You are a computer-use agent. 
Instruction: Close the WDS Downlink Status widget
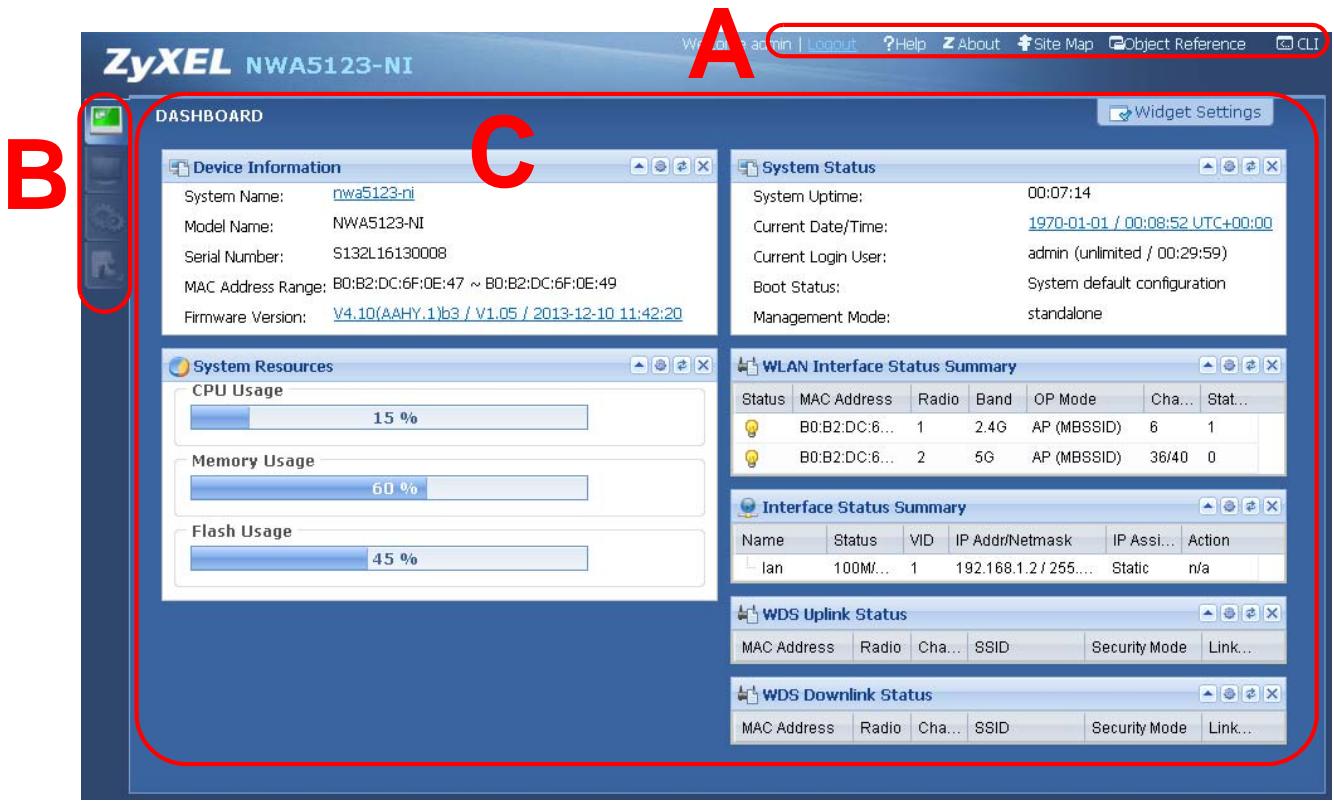tap(1272, 694)
